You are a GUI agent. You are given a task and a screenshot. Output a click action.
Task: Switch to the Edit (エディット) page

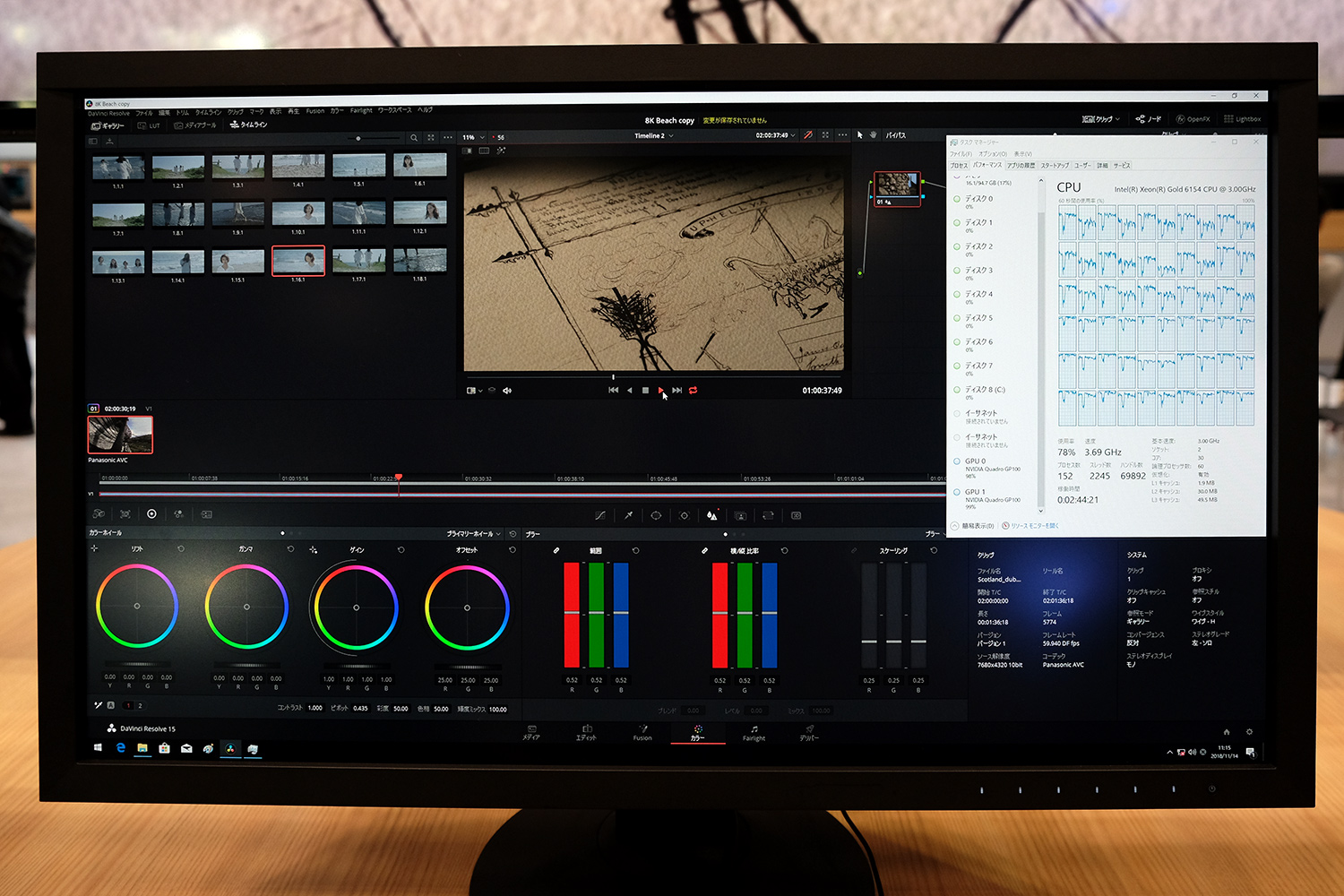pyautogui.click(x=586, y=733)
